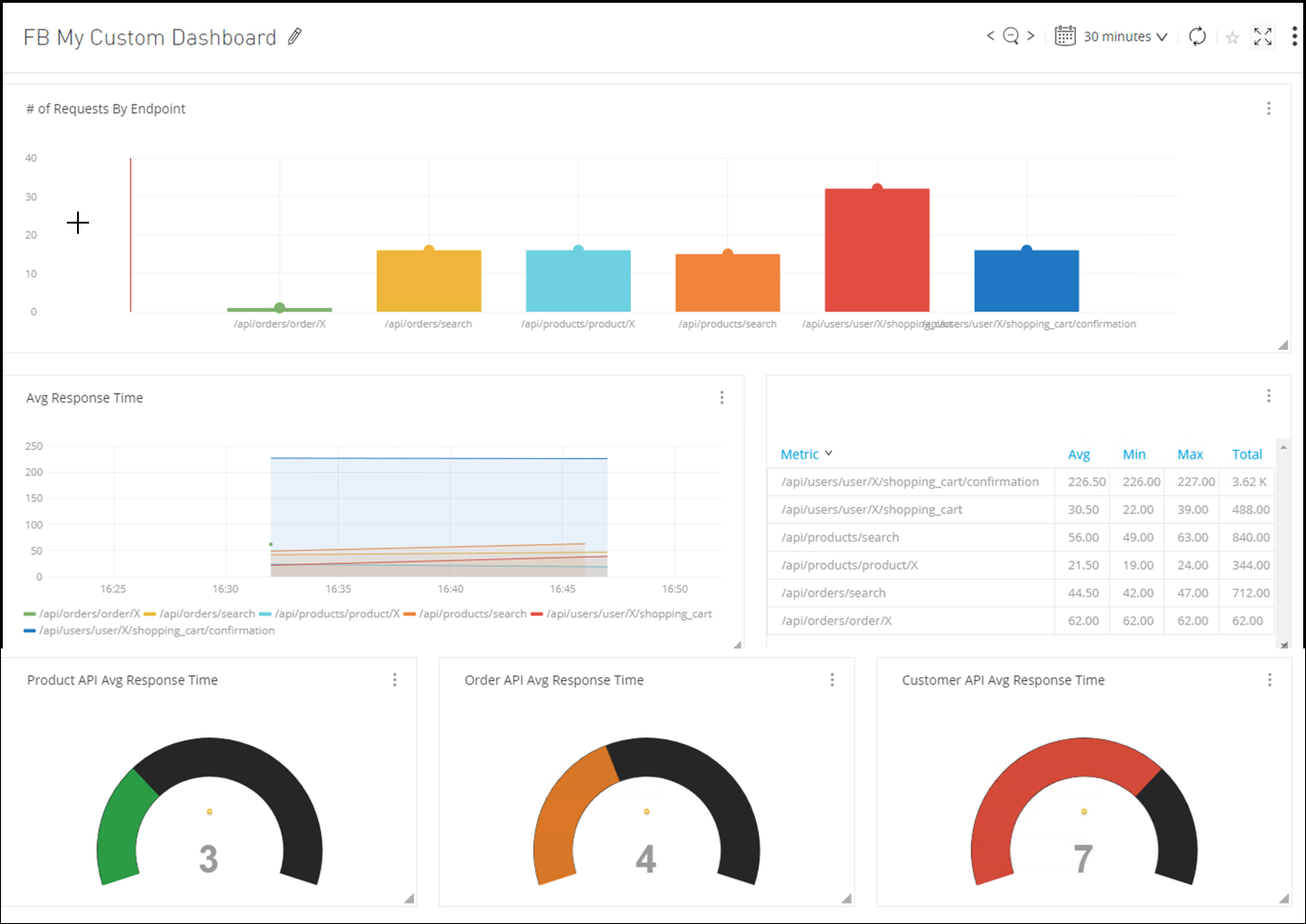Click the pencil icon to edit dashboard title
Screen dimensions: 1306x924
(x=295, y=36)
